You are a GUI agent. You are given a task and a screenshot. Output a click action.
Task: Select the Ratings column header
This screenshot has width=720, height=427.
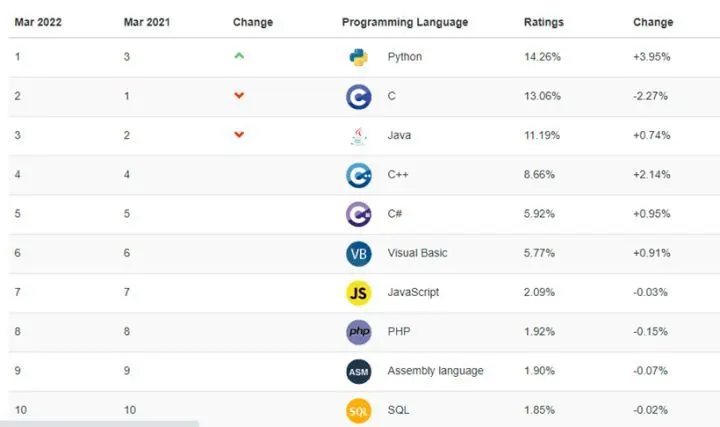tap(543, 22)
